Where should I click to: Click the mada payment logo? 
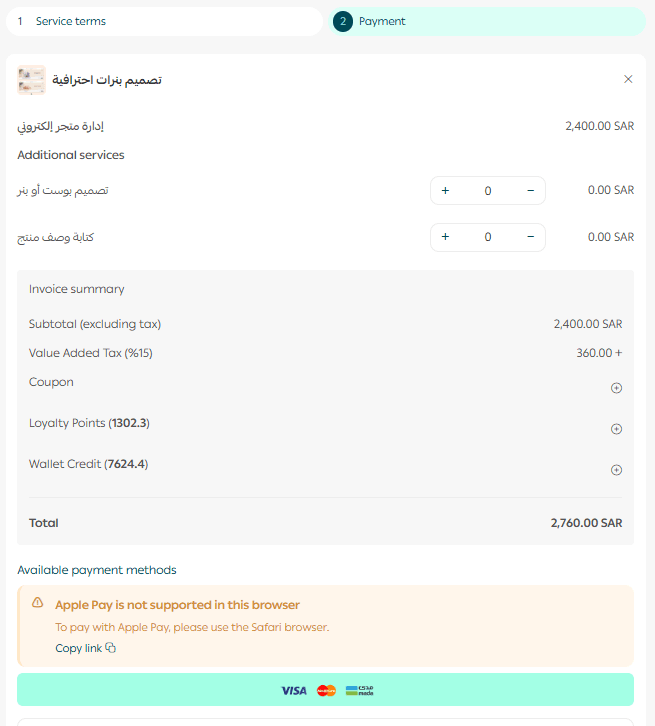[x=359, y=690]
